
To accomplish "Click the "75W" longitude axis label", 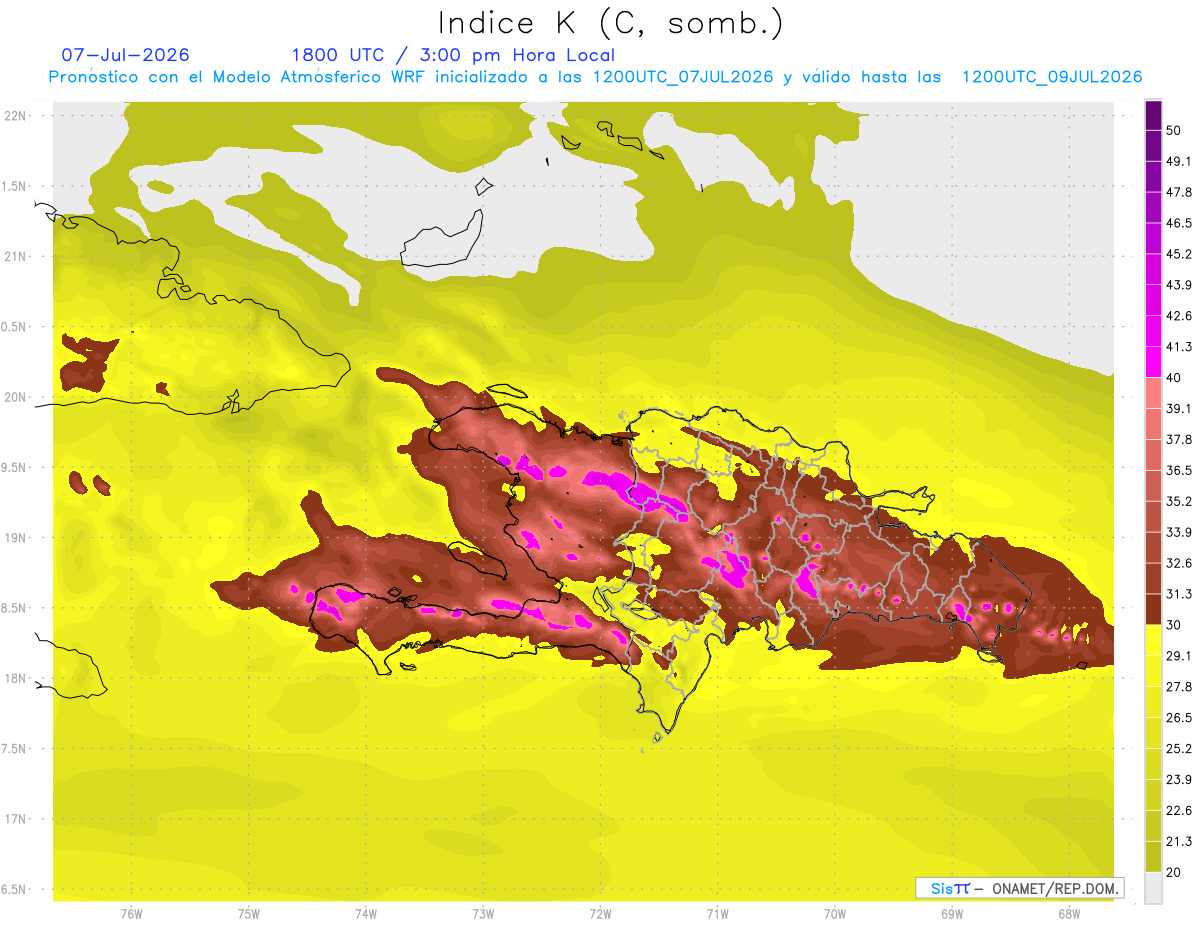I will pos(249,913).
